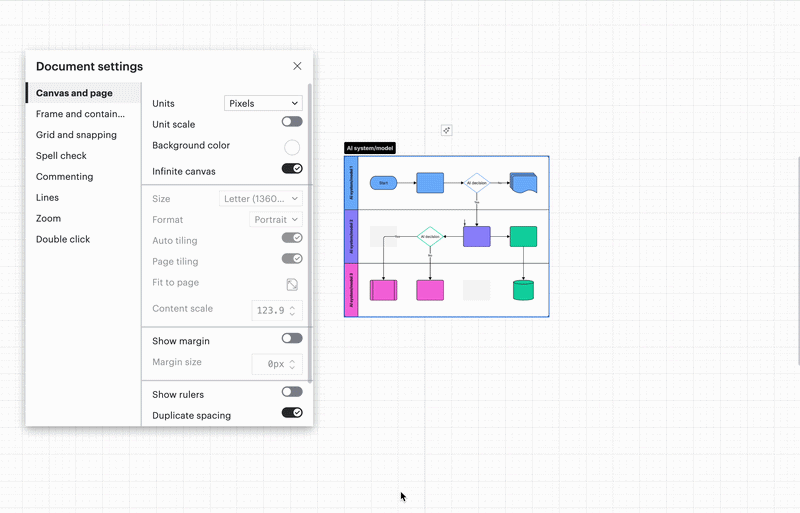Screen dimensions: 800x513
Task: Open Lines settings
Action: [x=83, y=198]
